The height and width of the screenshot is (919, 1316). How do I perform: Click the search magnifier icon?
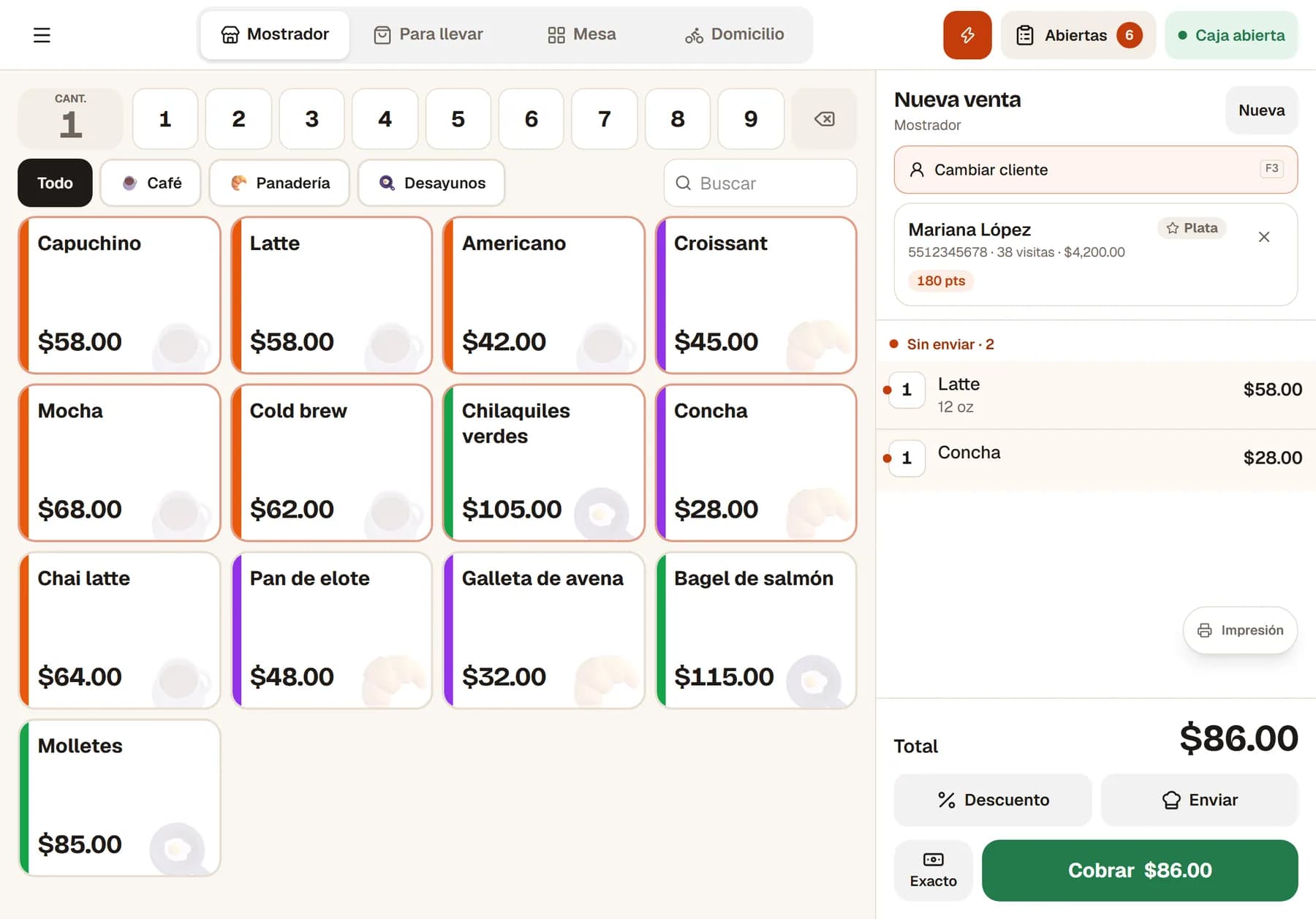click(x=683, y=184)
